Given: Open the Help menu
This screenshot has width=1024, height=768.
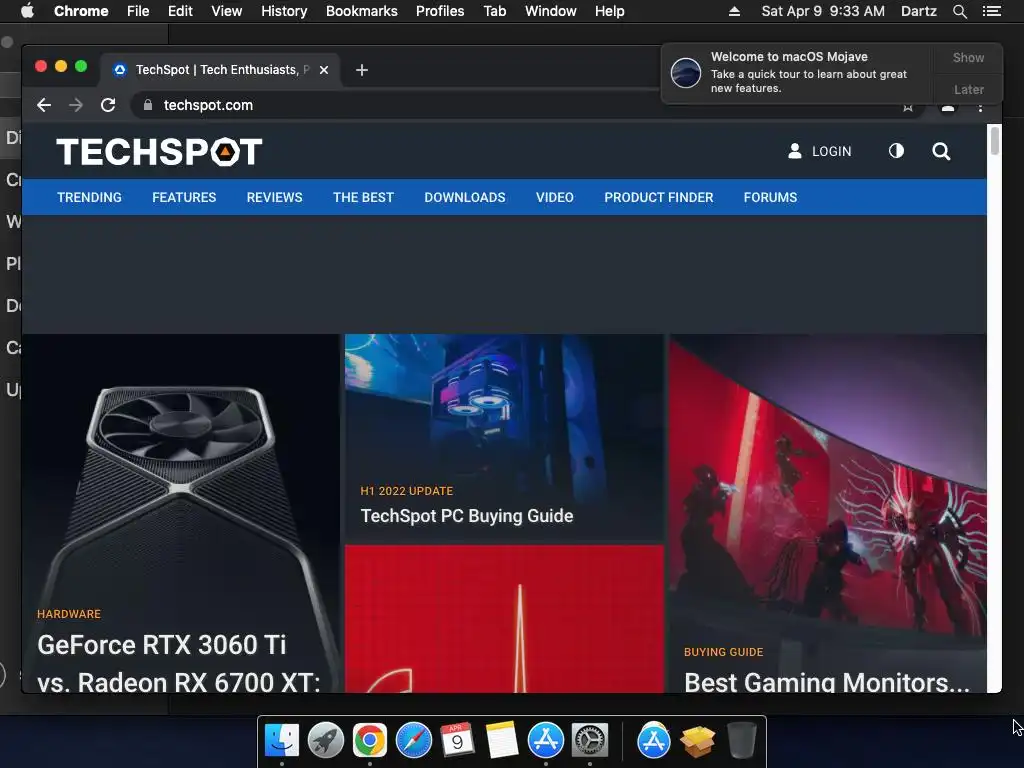Looking at the screenshot, I should point(609,11).
